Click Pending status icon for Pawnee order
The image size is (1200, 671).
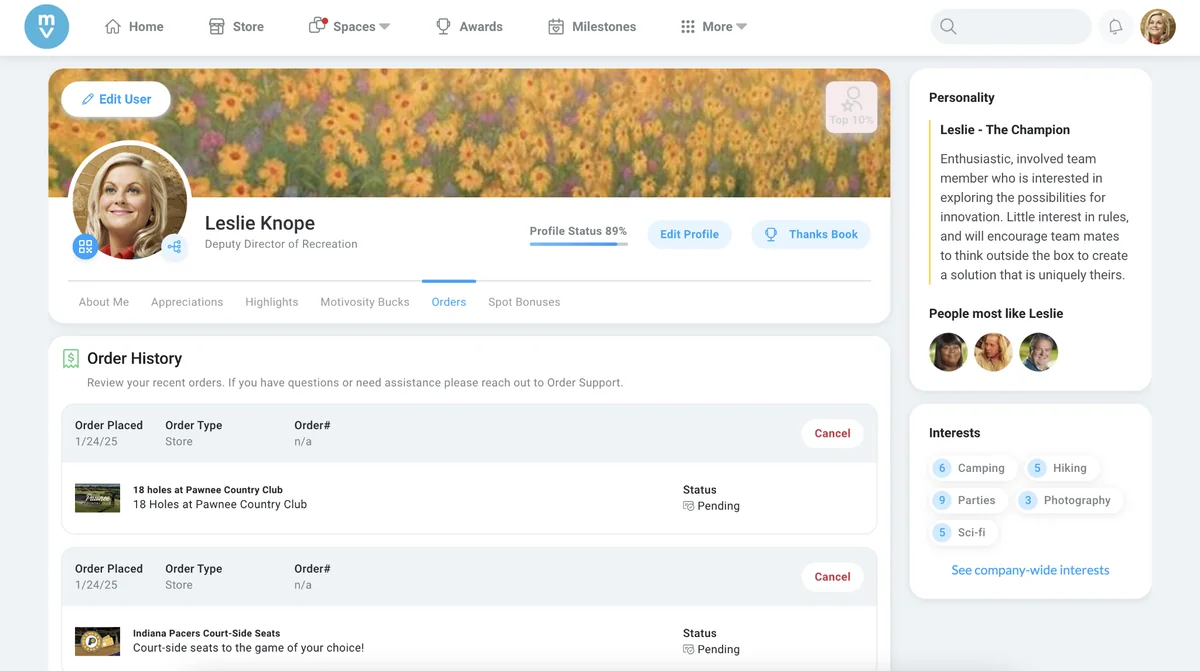(688, 506)
